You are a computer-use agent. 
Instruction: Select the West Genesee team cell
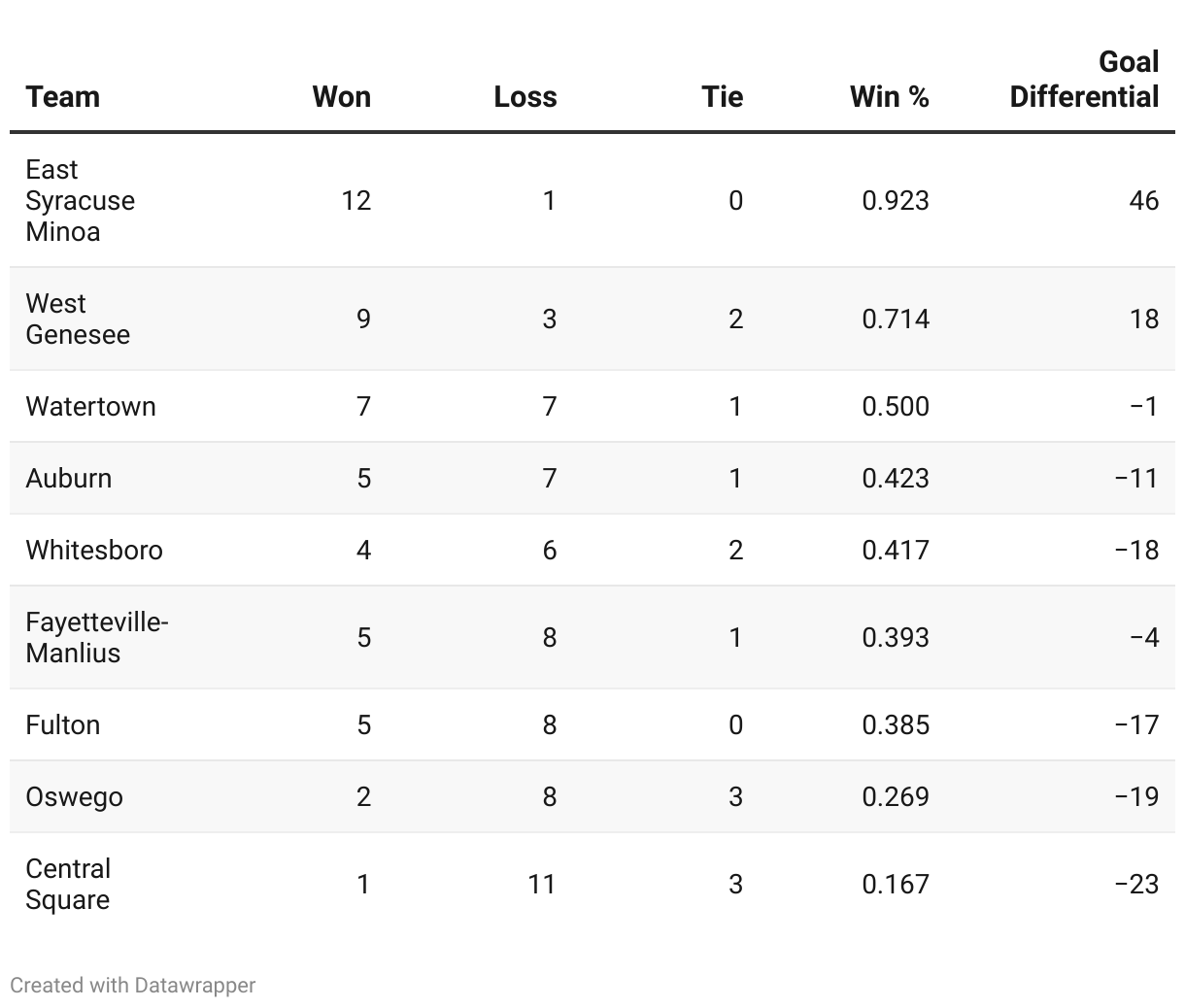[78, 319]
